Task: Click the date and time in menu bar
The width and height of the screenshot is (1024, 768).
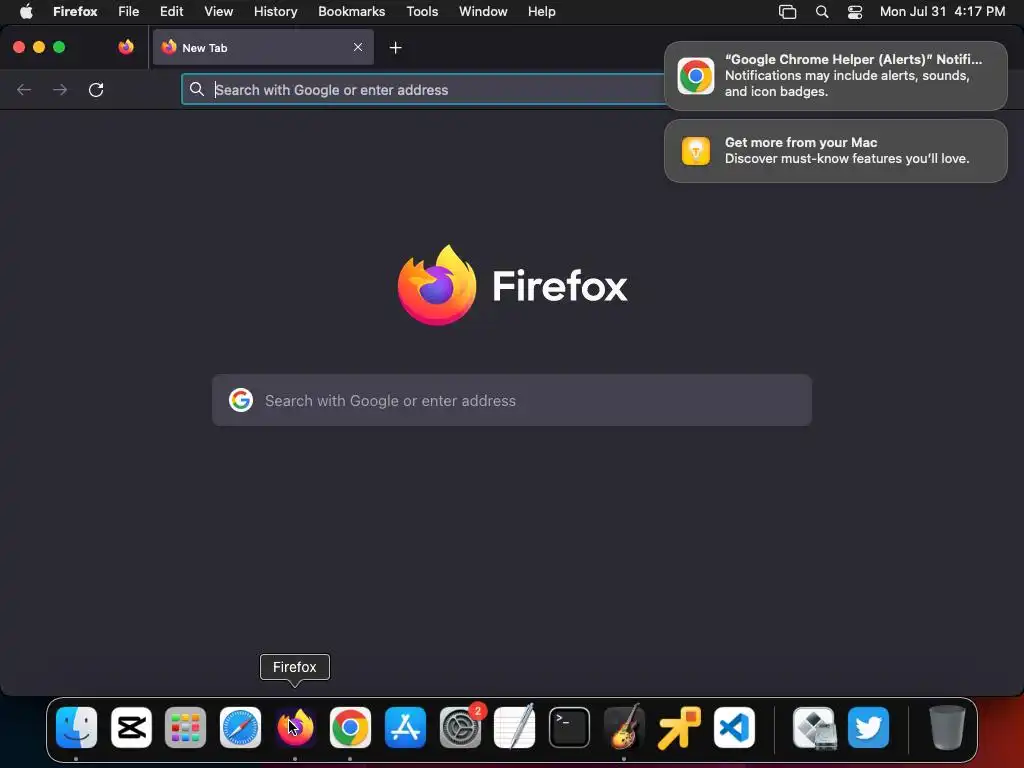Action: 942,11
